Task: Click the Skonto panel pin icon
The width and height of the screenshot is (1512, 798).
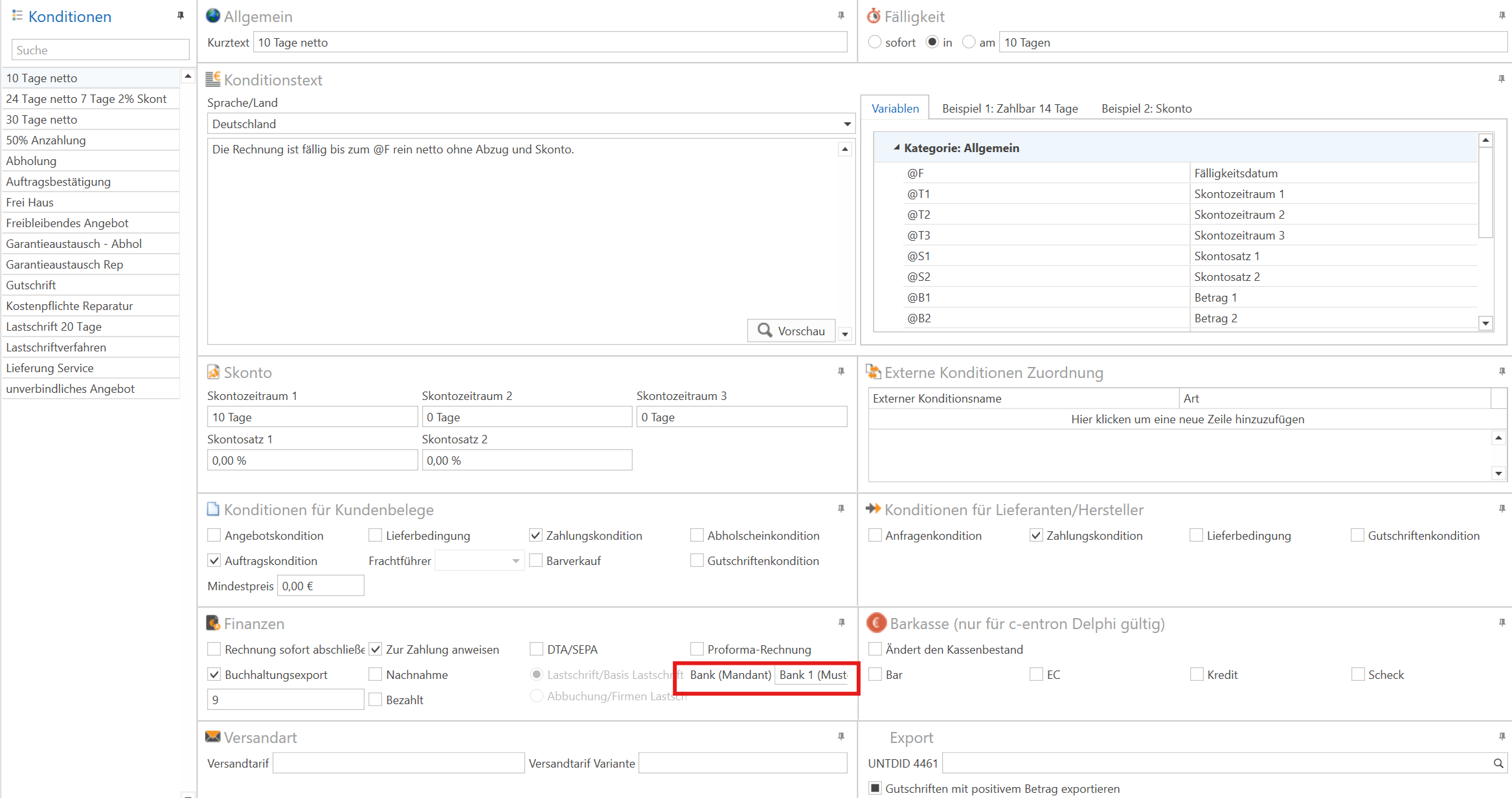Action: click(x=841, y=371)
